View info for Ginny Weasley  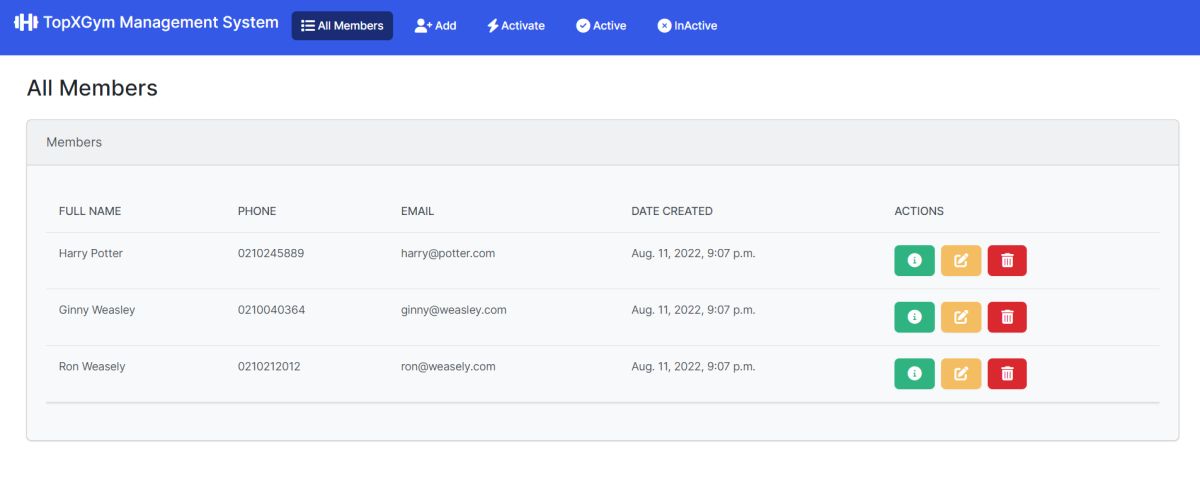coord(914,317)
